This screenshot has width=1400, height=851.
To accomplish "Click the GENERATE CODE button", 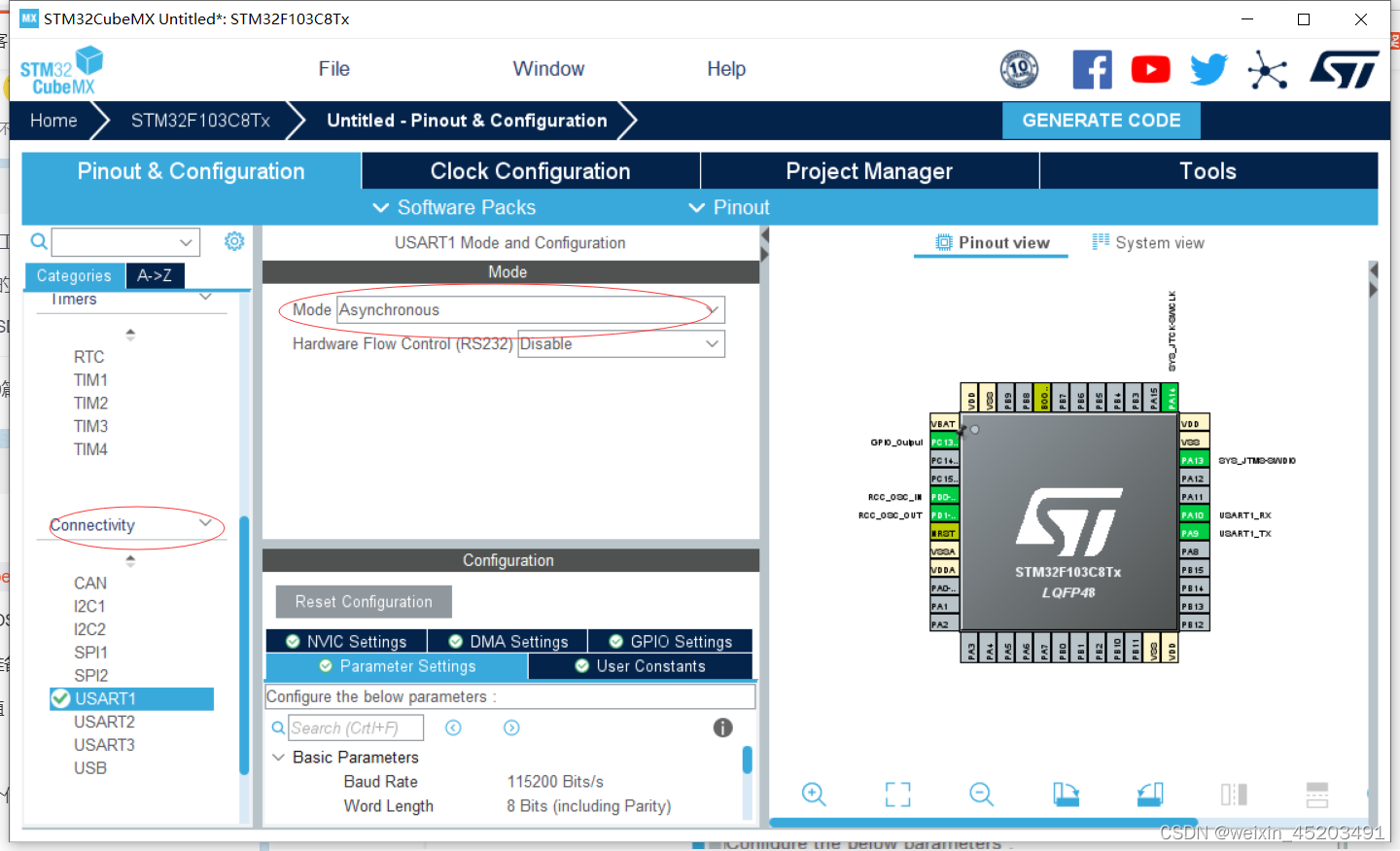I will point(1102,121).
